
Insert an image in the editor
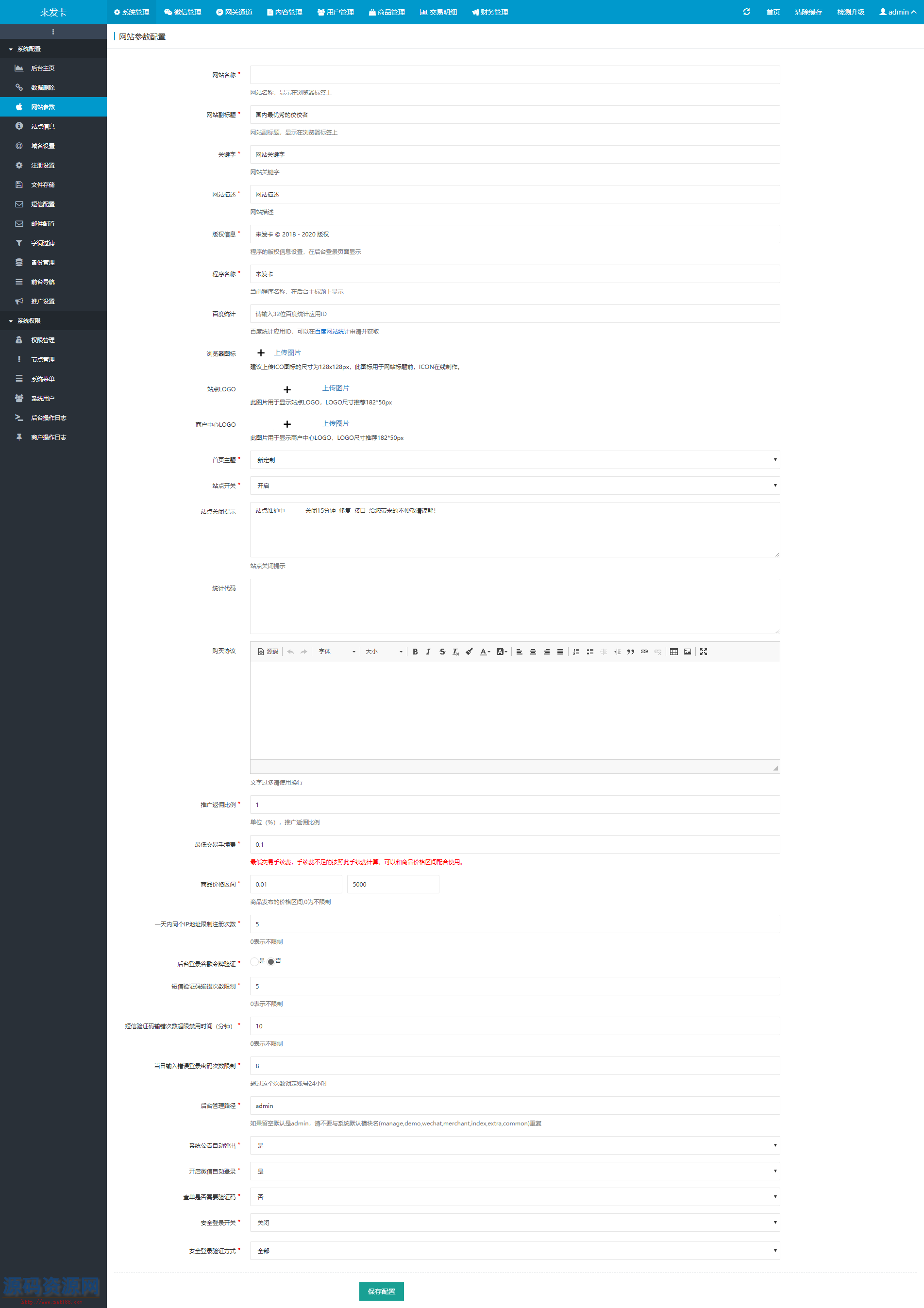688,652
